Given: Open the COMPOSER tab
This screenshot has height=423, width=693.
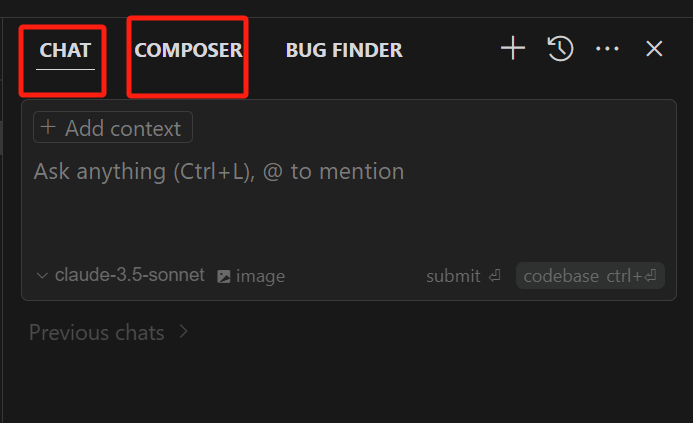Looking at the screenshot, I should pyautogui.click(x=188, y=50).
